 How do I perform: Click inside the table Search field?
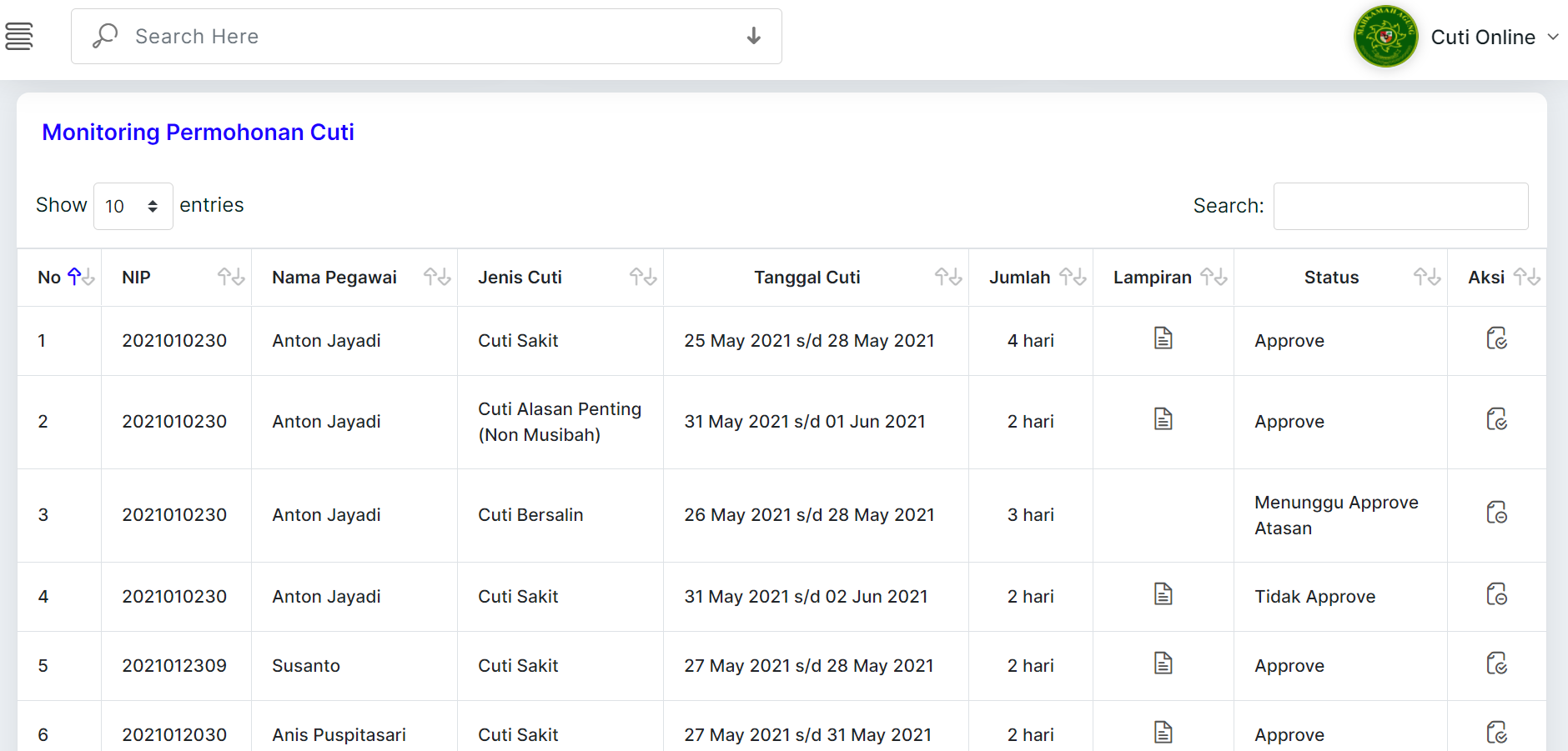(1400, 206)
